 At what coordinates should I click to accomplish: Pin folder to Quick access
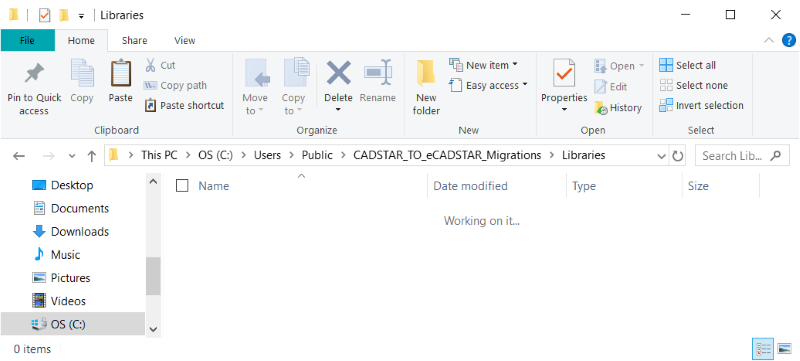[34, 88]
